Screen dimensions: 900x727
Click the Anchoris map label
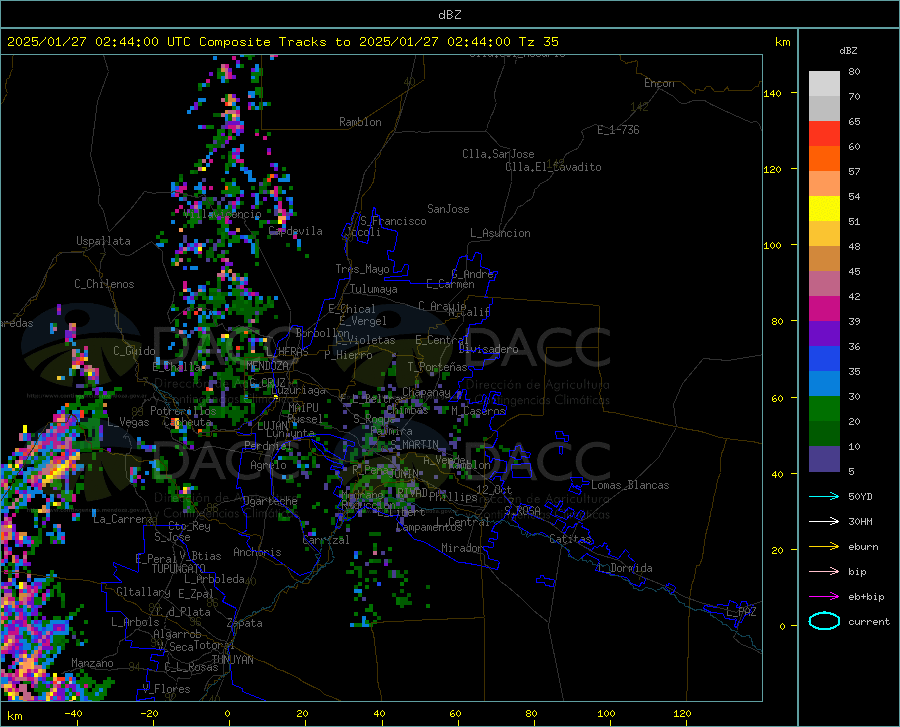tap(257, 552)
